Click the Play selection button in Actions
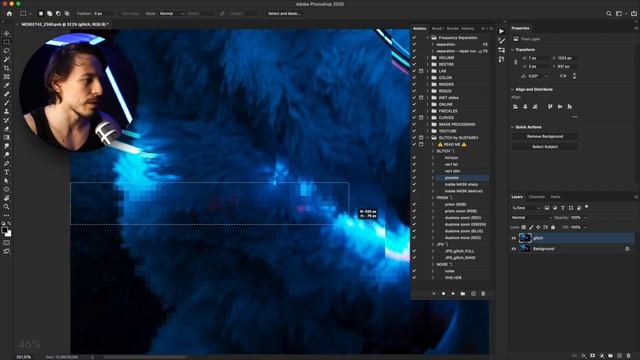Viewport: 640px width, 360px height. click(x=453, y=293)
